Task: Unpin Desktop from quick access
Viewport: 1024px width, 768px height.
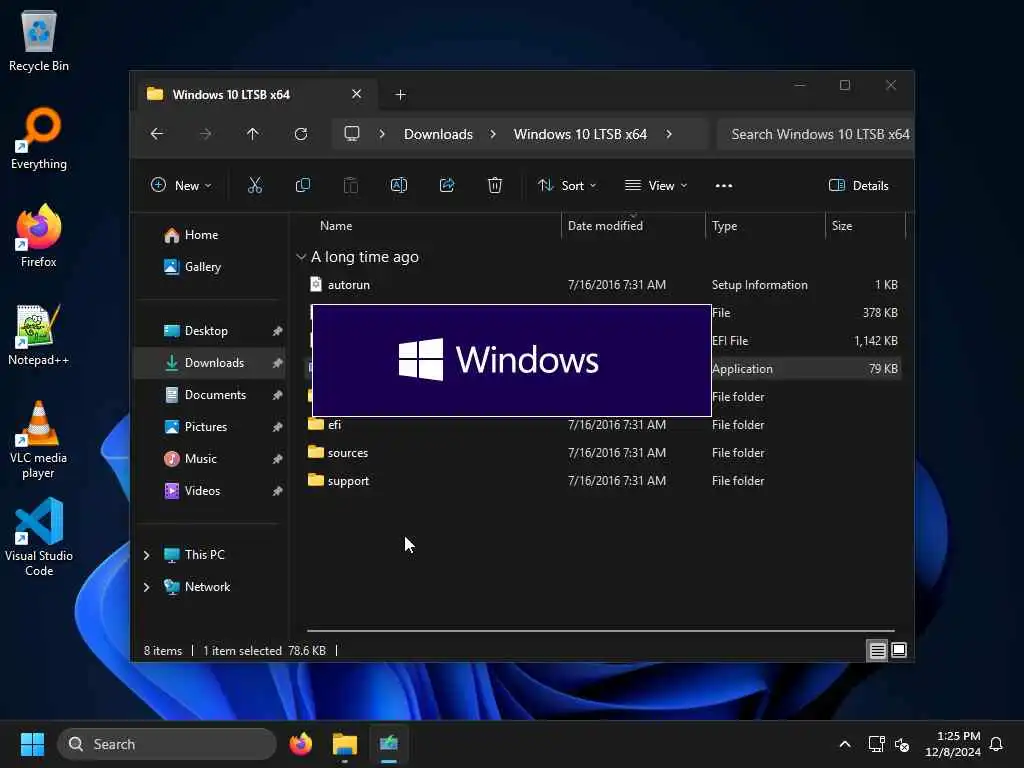Action: coord(278,331)
